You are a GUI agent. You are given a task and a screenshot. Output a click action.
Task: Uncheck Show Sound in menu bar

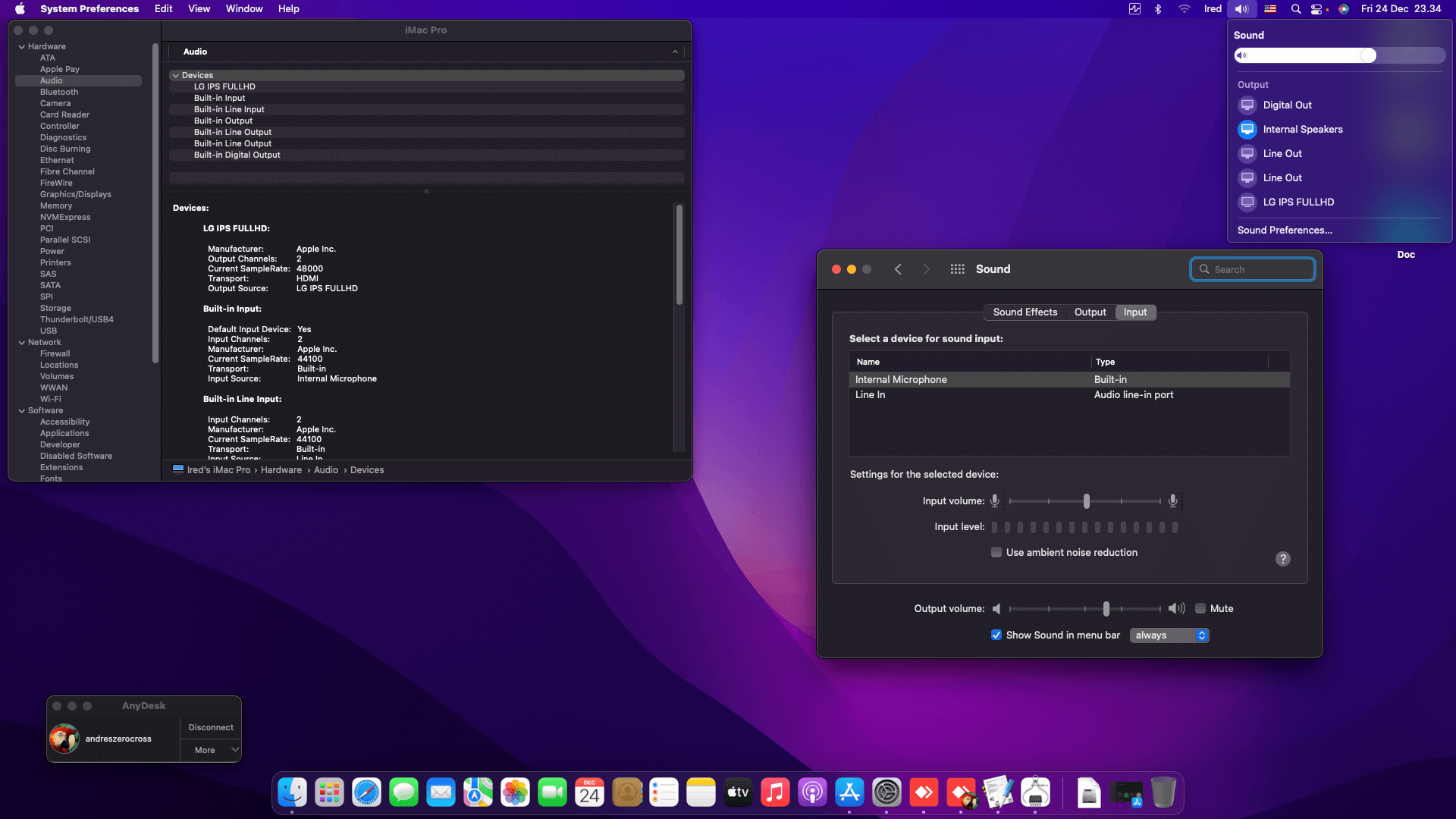pos(996,635)
